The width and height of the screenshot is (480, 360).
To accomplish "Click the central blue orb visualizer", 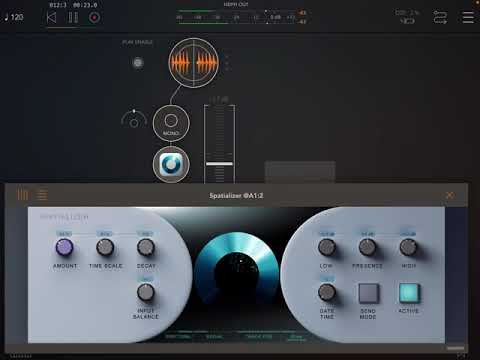I will pos(237,270).
